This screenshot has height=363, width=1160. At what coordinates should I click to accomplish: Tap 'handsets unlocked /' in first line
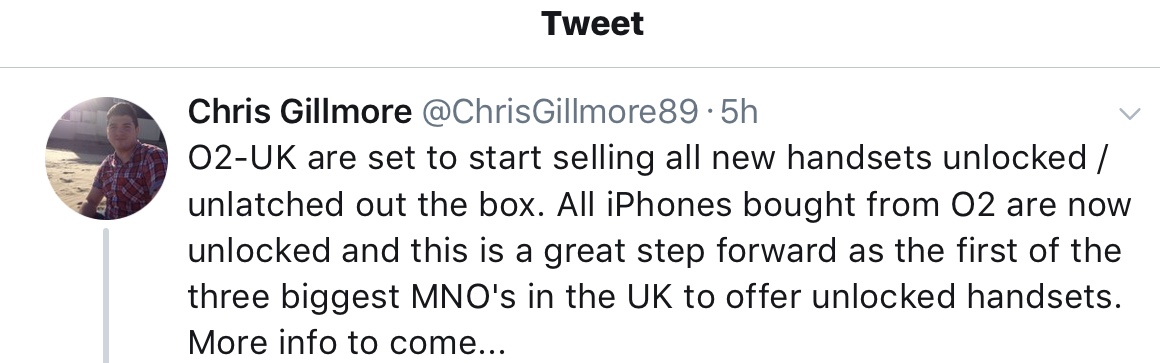(x=945, y=158)
